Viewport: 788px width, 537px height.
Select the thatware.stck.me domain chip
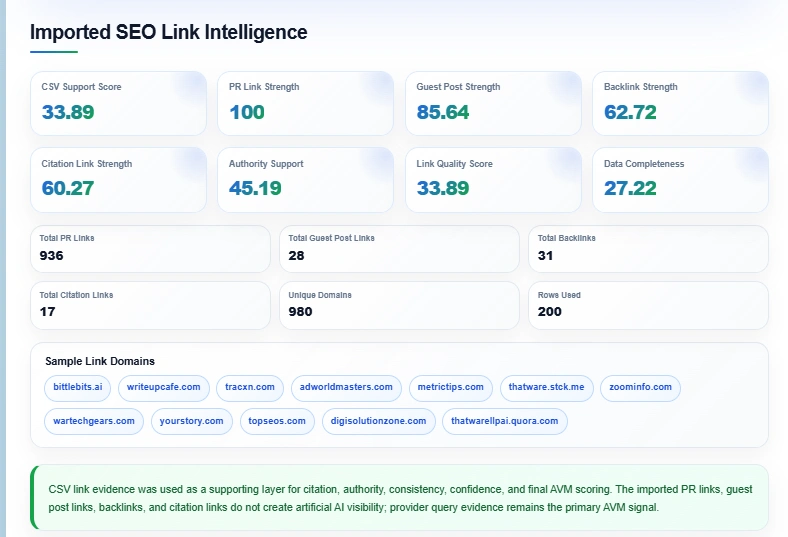[546, 387]
